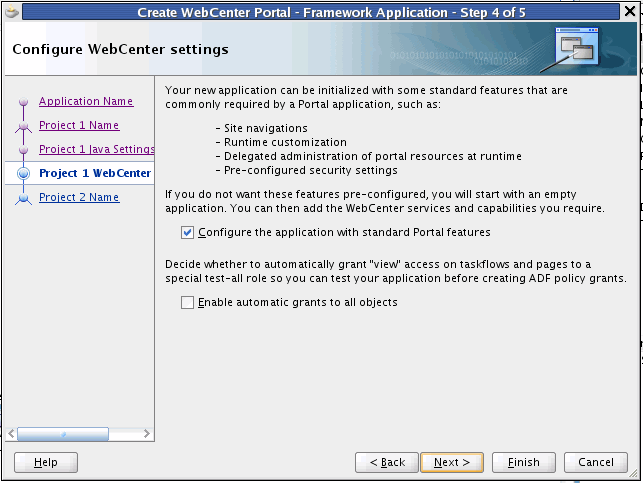Uncheck Configure application with standard Portal features
This screenshot has height=483, width=643.
coord(187,232)
